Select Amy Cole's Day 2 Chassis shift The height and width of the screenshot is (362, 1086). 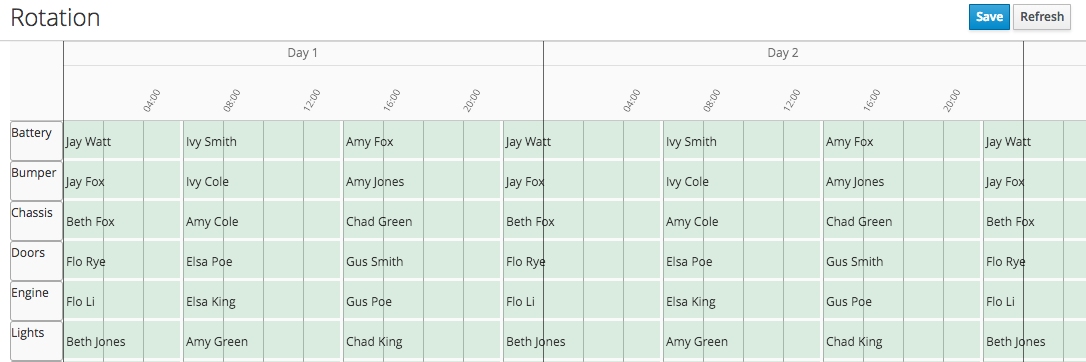pyautogui.click(x=742, y=221)
